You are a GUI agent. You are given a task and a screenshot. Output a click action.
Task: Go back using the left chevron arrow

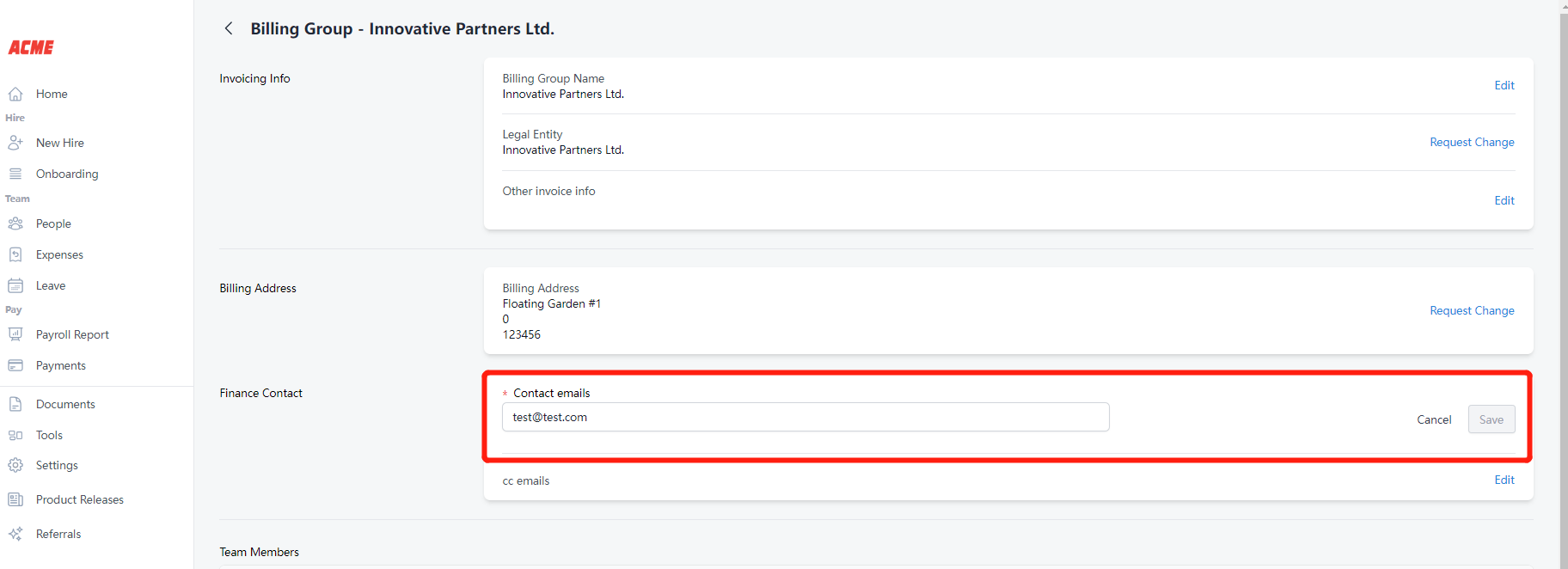(229, 28)
